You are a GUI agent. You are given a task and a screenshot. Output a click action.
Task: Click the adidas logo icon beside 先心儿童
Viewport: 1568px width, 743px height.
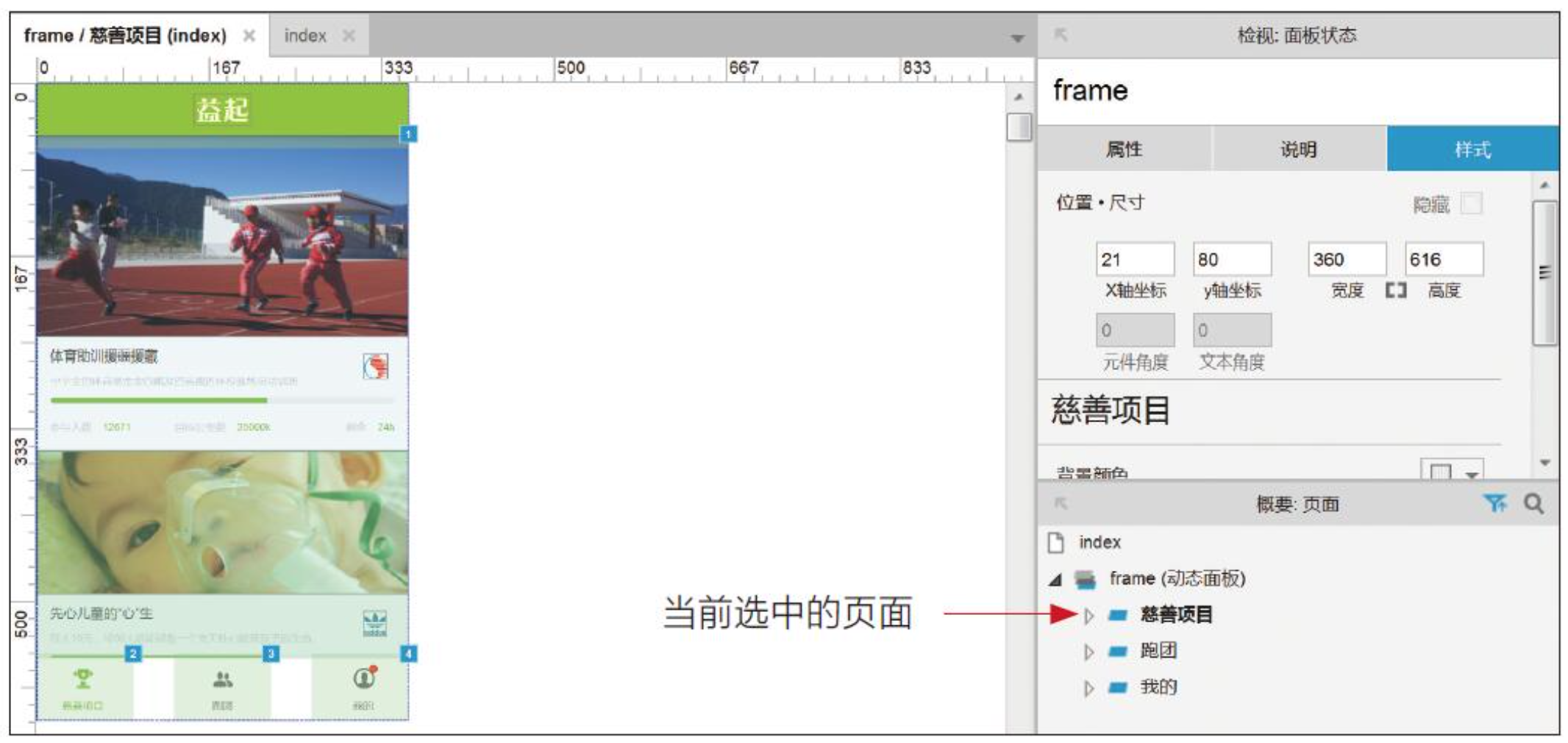pos(375,624)
